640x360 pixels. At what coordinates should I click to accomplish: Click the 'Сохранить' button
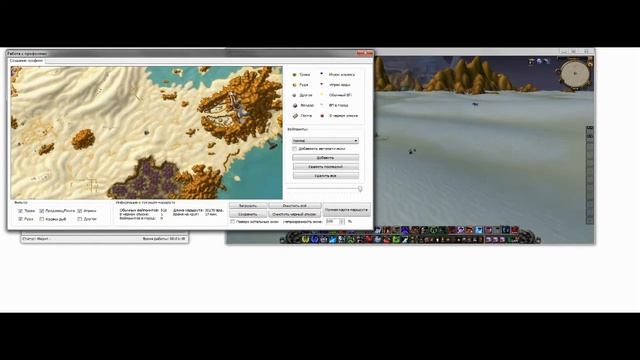click(248, 214)
